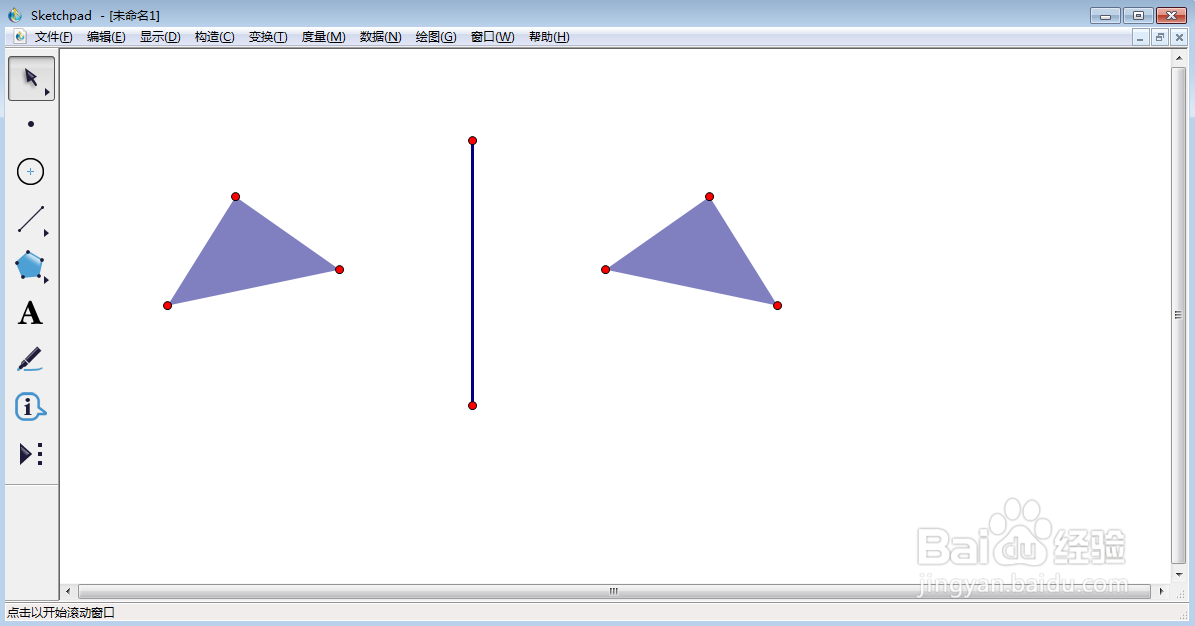The width and height of the screenshot is (1195, 626).
Task: Click the Sketchpad title bar app icon
Action: [15, 15]
